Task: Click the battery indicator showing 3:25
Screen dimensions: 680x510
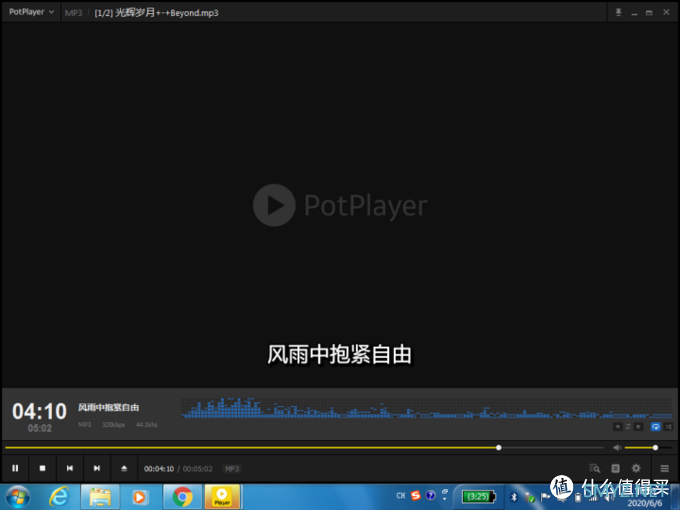Action: pos(478,497)
